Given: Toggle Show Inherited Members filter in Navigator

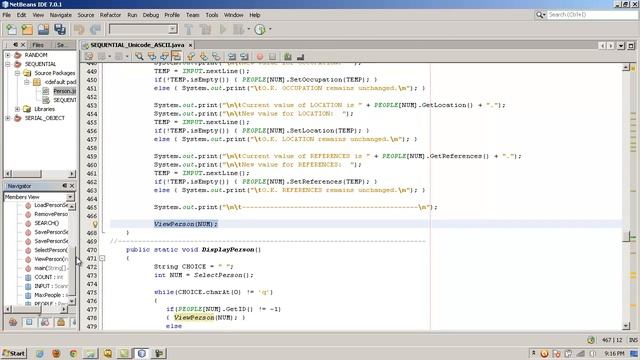Looking at the screenshot, I should (x=13, y=322).
